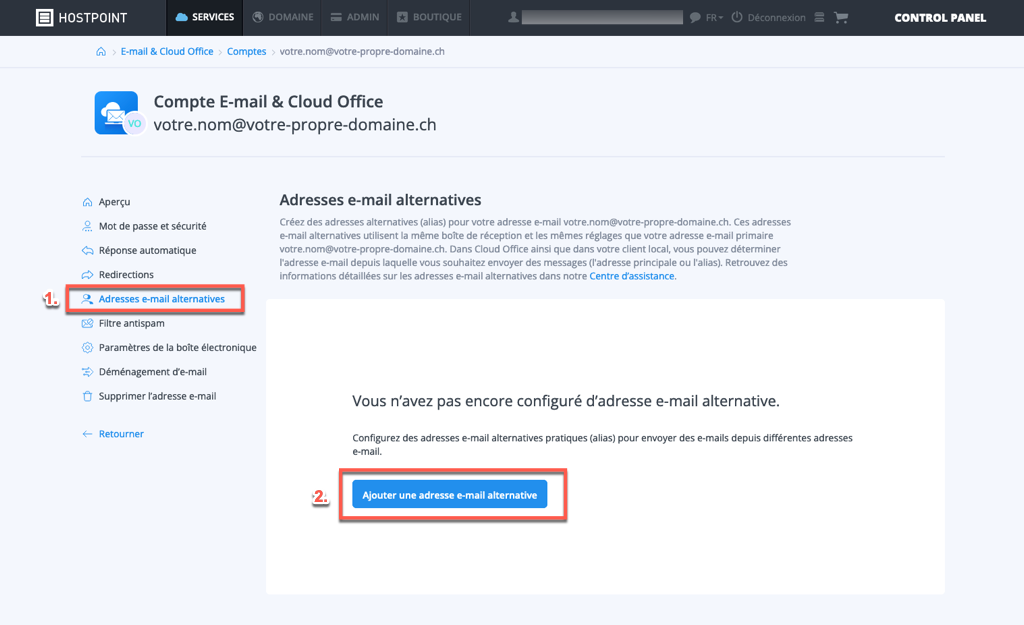Viewport: 1024px width, 625px height.
Task: Click the Hostpoint logo icon
Action: tap(44, 18)
